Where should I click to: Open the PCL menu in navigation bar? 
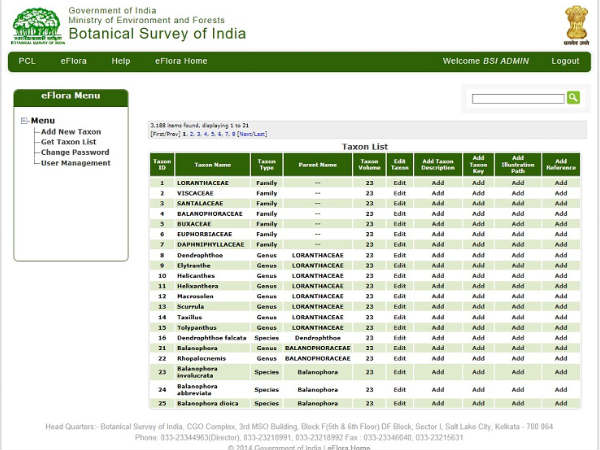tap(27, 61)
